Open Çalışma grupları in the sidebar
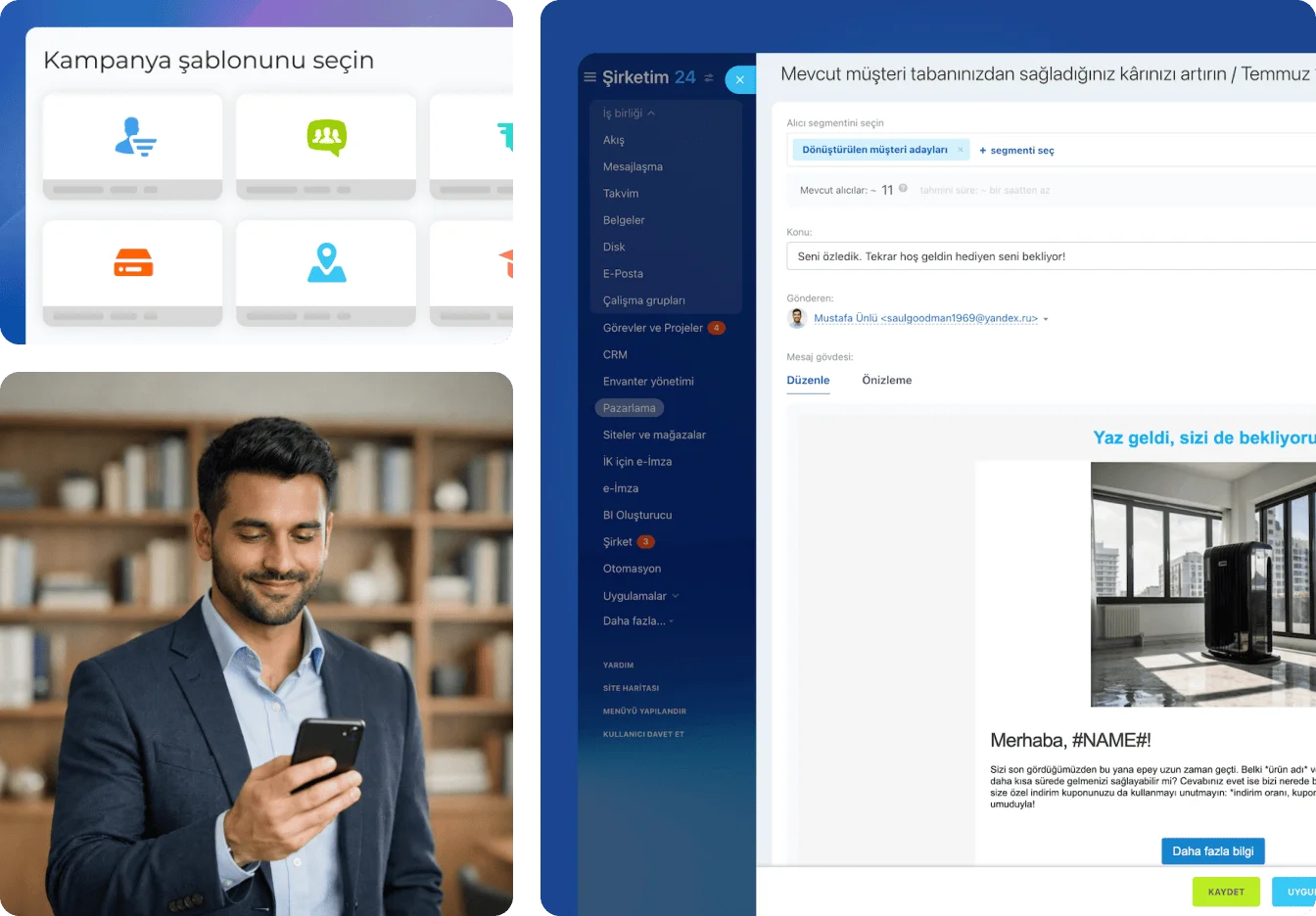1316x916 pixels. pyautogui.click(x=644, y=301)
